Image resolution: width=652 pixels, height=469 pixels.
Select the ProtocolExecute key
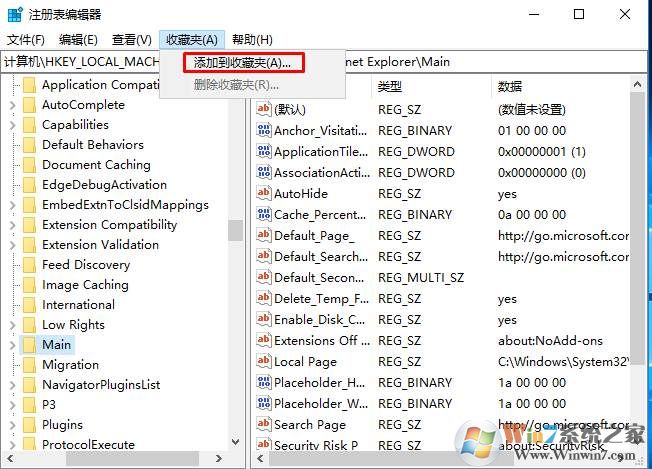tap(88, 444)
